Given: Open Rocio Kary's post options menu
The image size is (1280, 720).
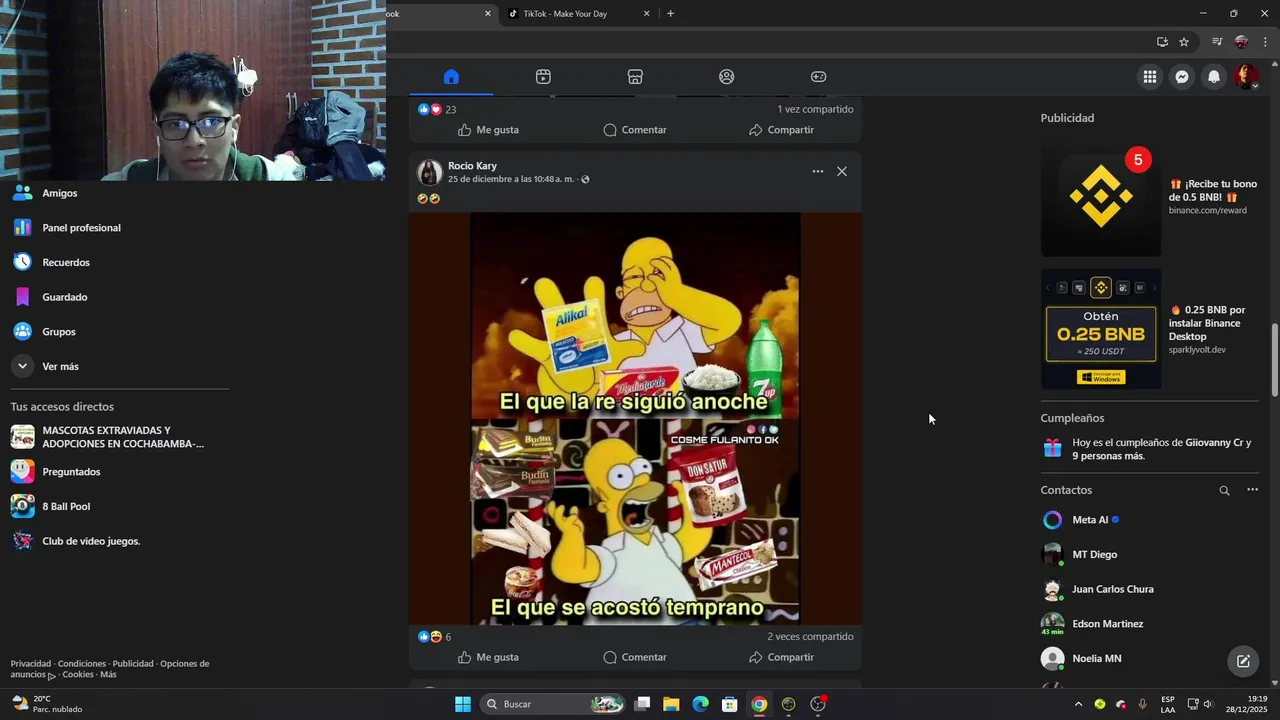Looking at the screenshot, I should point(818,172).
